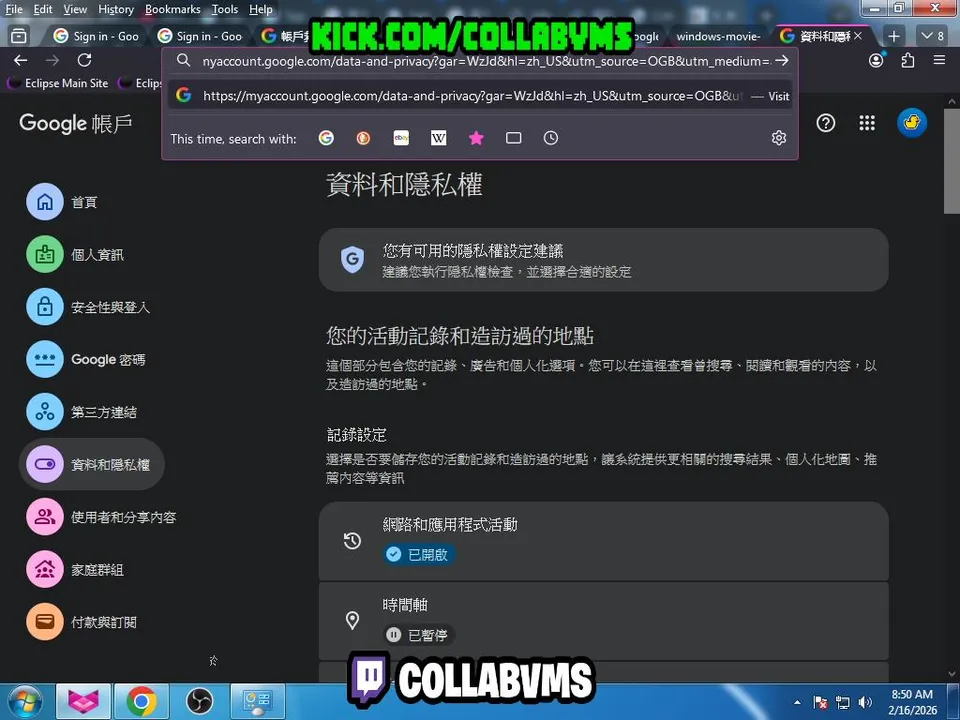Open 安全性與登入 security section

88,307
